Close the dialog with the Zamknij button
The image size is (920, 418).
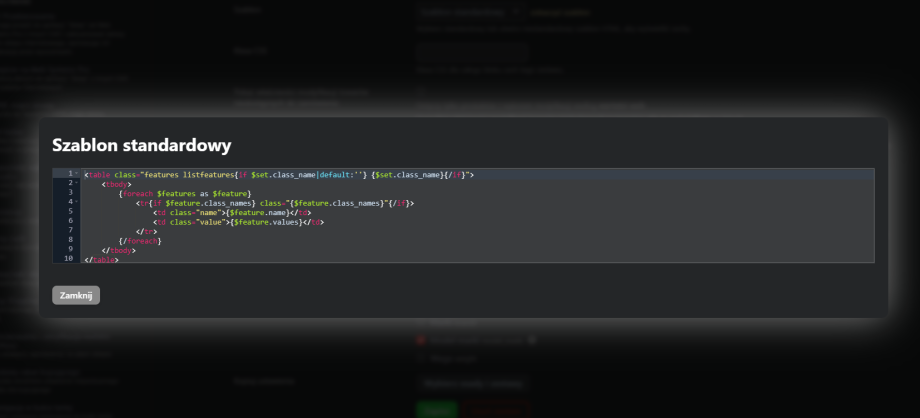tap(76, 295)
